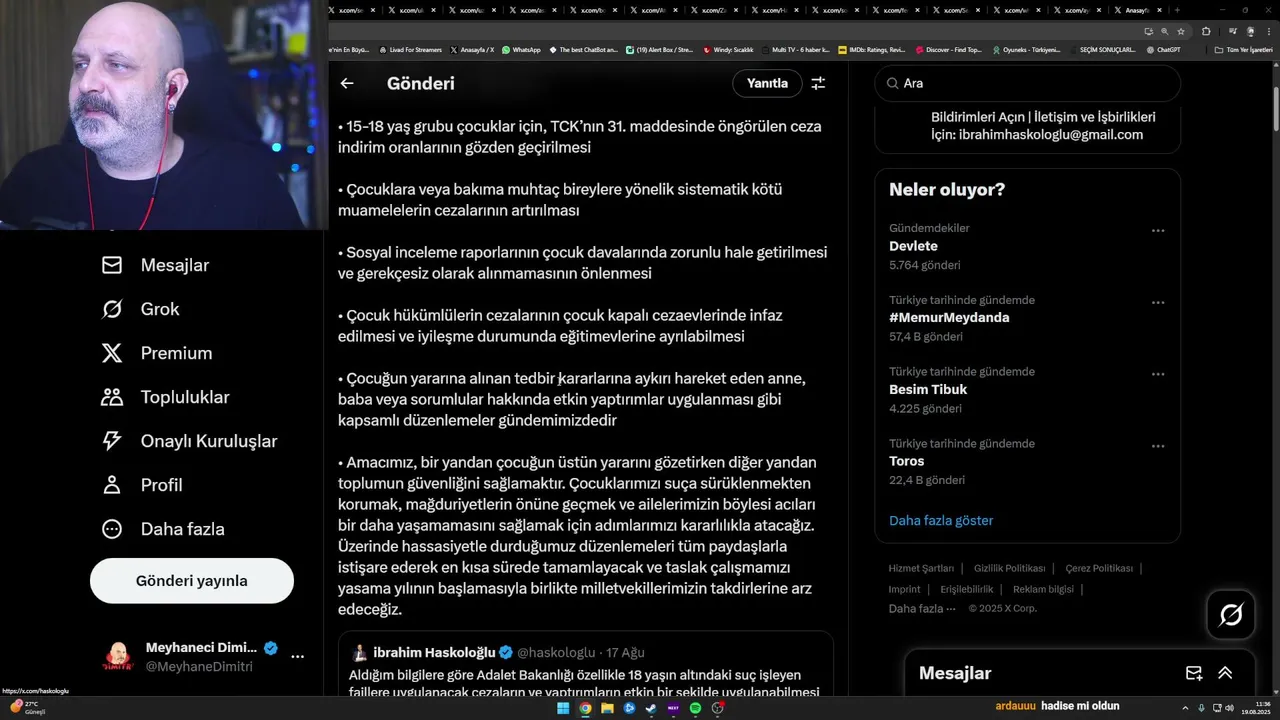Open more options for the Toros trend

click(x=1158, y=447)
